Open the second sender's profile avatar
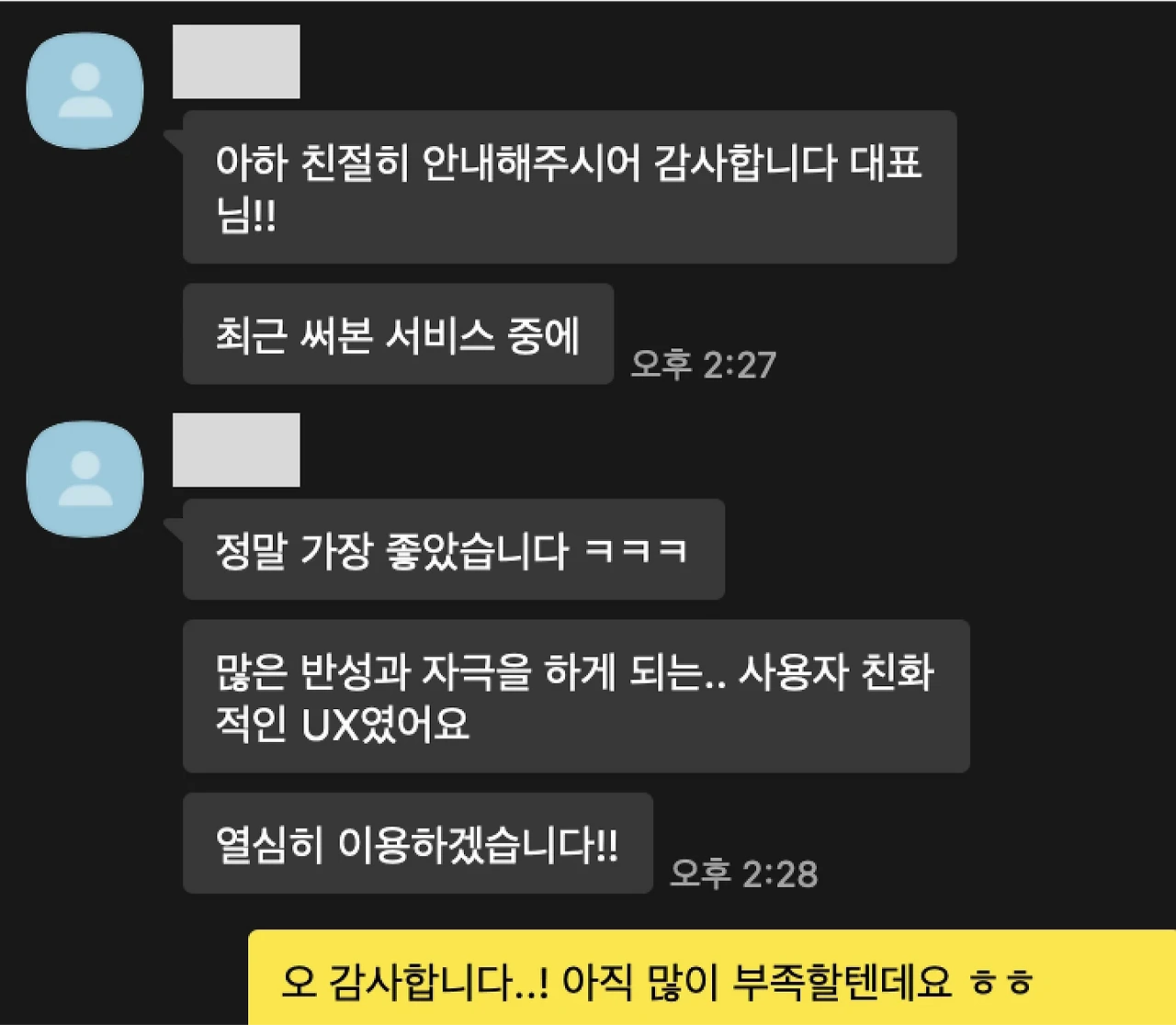The height and width of the screenshot is (1025, 1176). 85,479
